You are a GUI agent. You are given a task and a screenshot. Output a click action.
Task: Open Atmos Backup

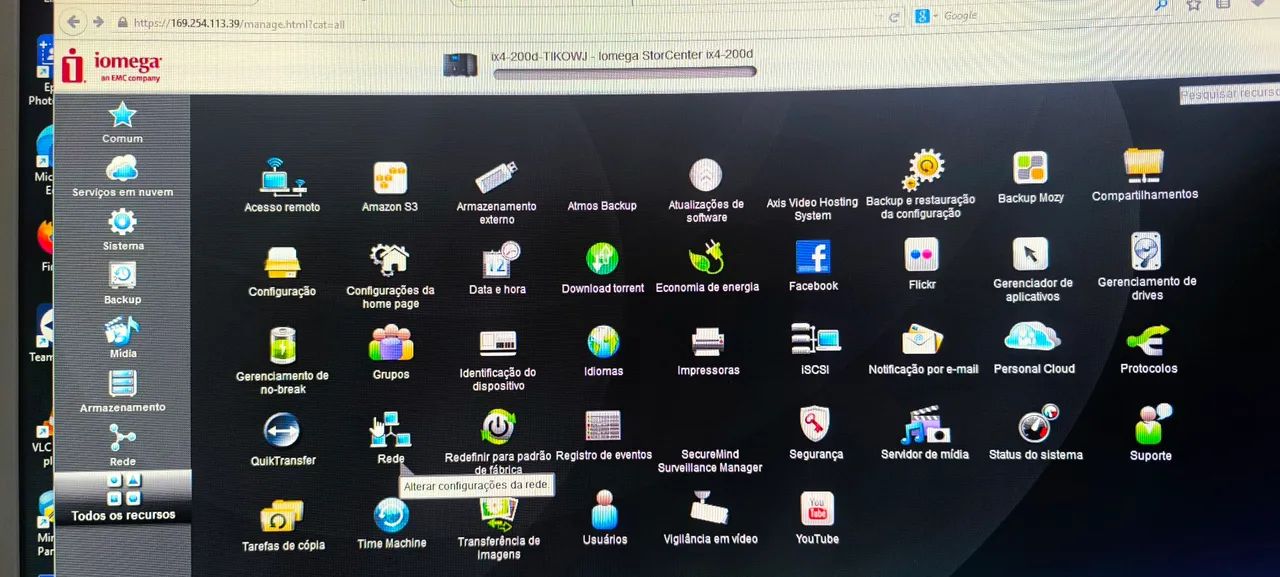(x=602, y=206)
